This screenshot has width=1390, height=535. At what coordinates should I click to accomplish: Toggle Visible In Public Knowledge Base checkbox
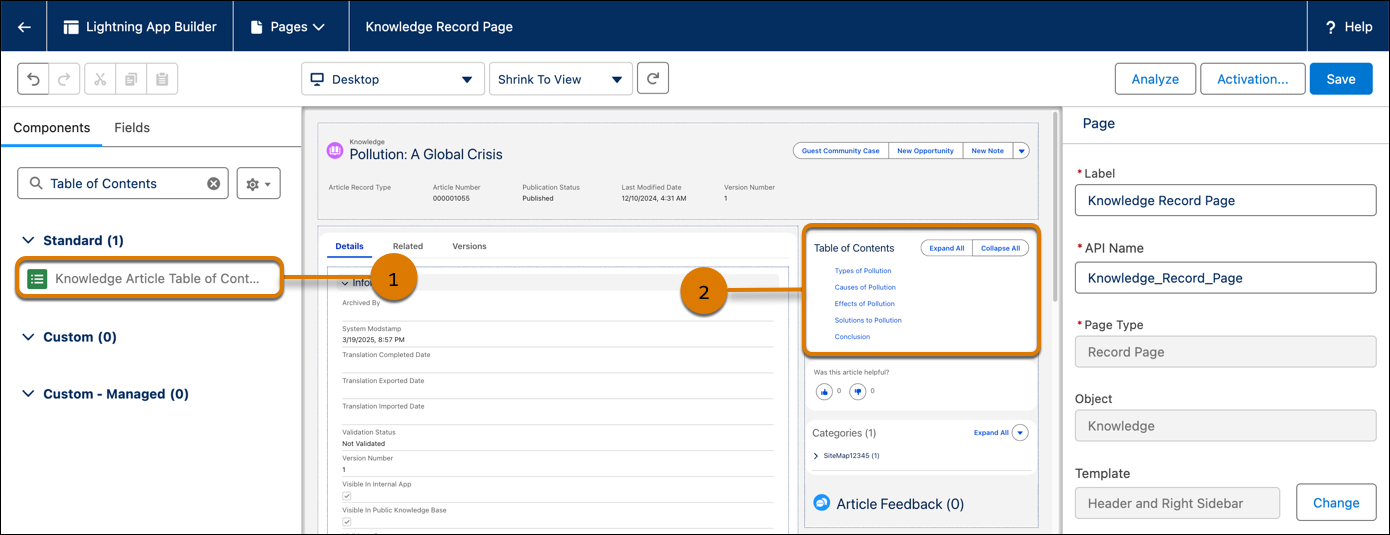click(x=347, y=522)
